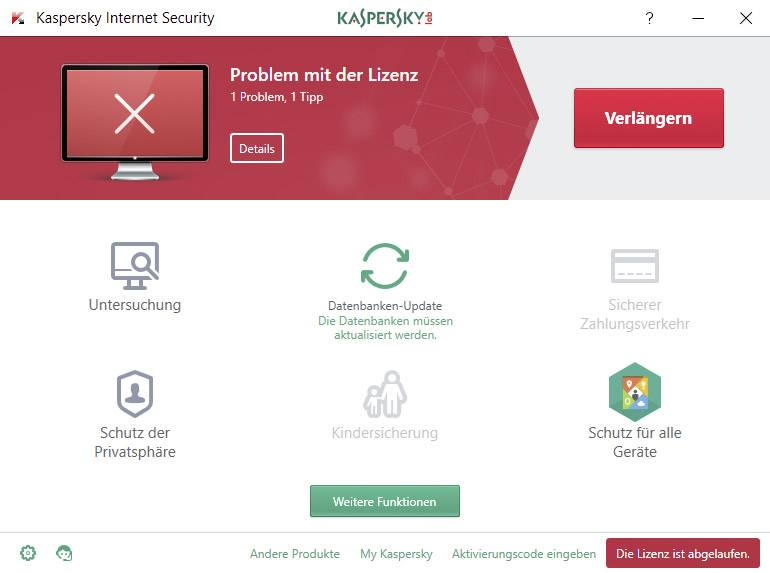
Task: Minimize the Kaspersky window
Action: point(698,18)
